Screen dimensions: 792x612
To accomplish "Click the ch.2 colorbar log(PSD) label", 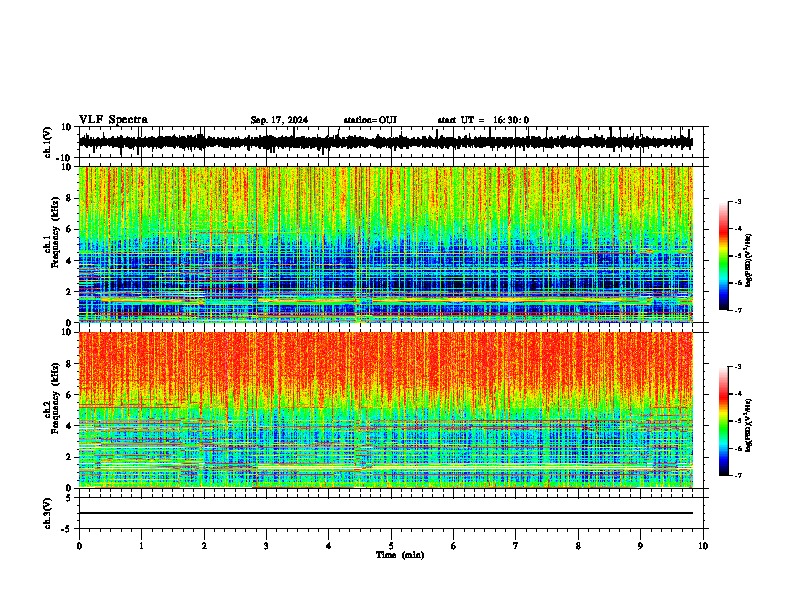I will click(x=748, y=425).
